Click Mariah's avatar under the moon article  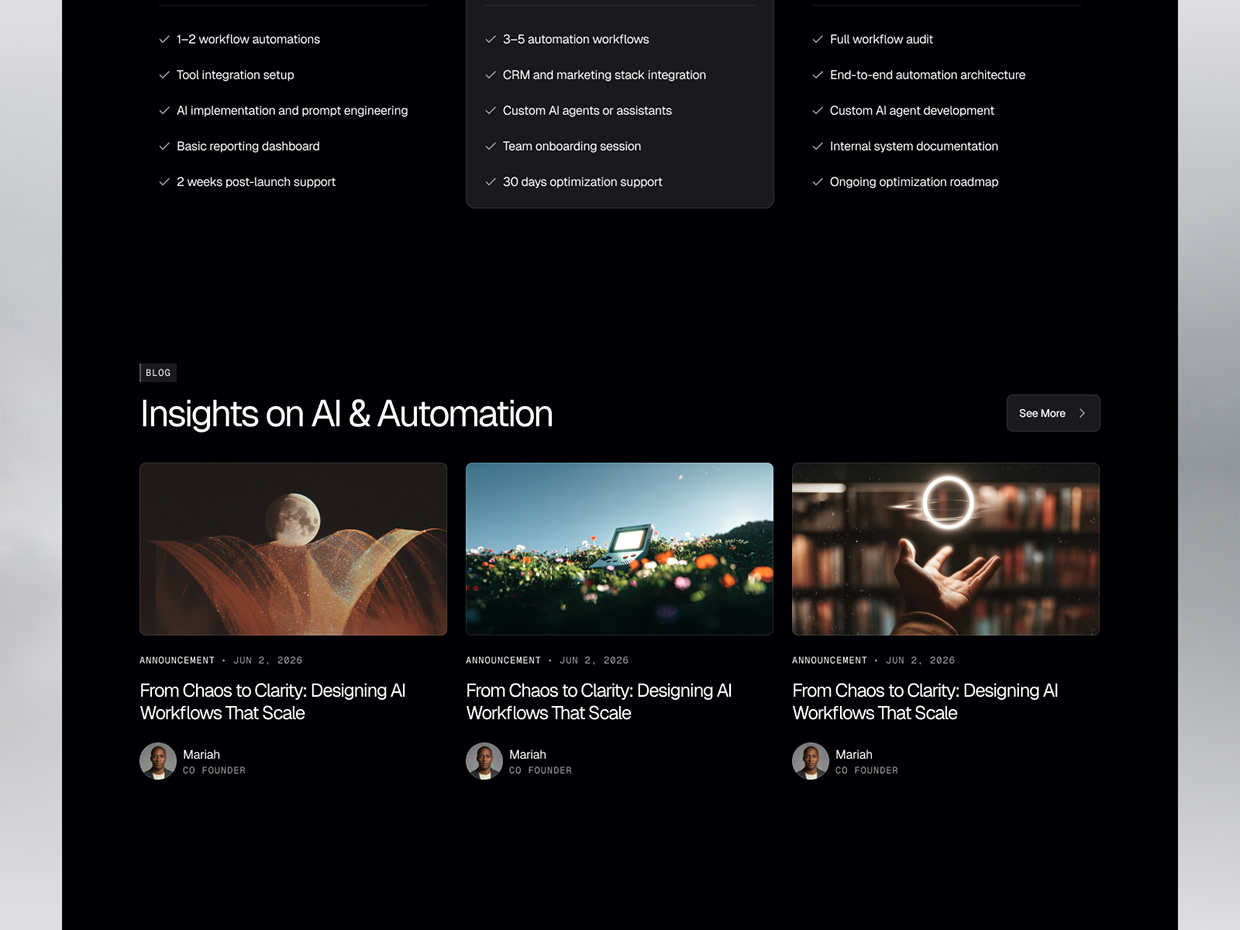click(x=158, y=761)
